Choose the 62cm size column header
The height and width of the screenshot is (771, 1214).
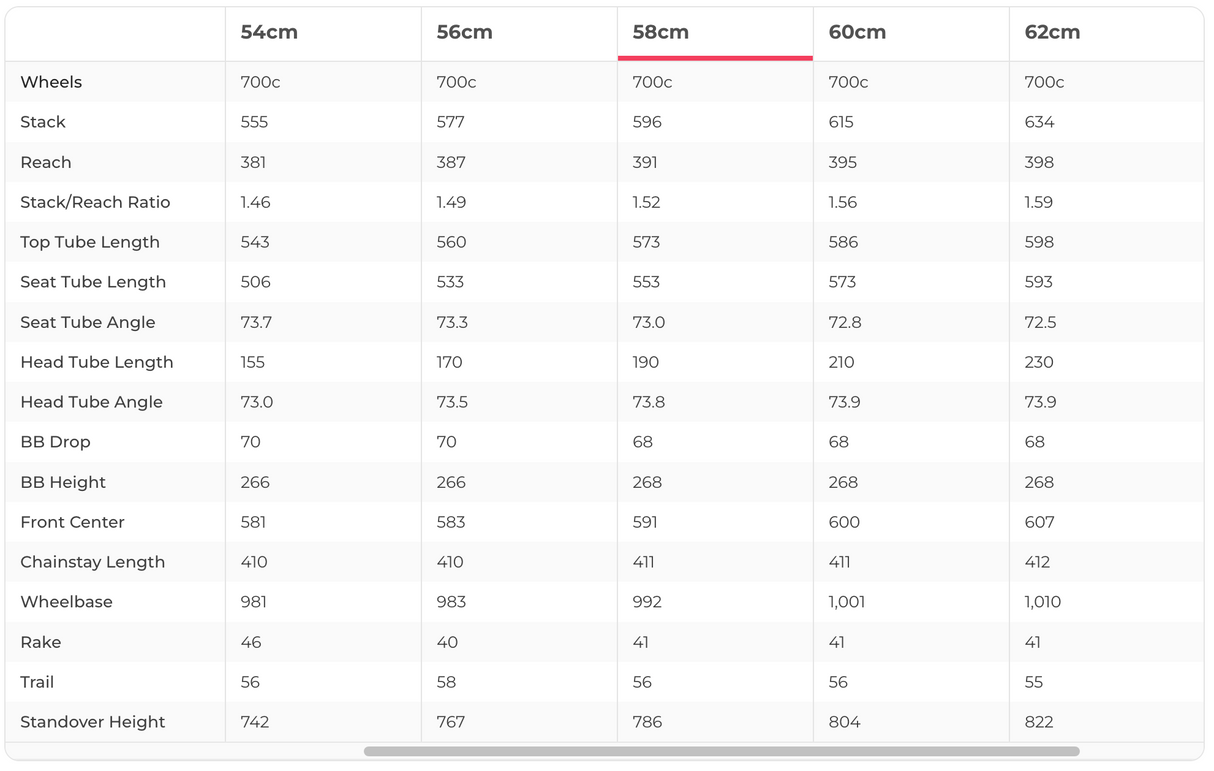click(1052, 32)
